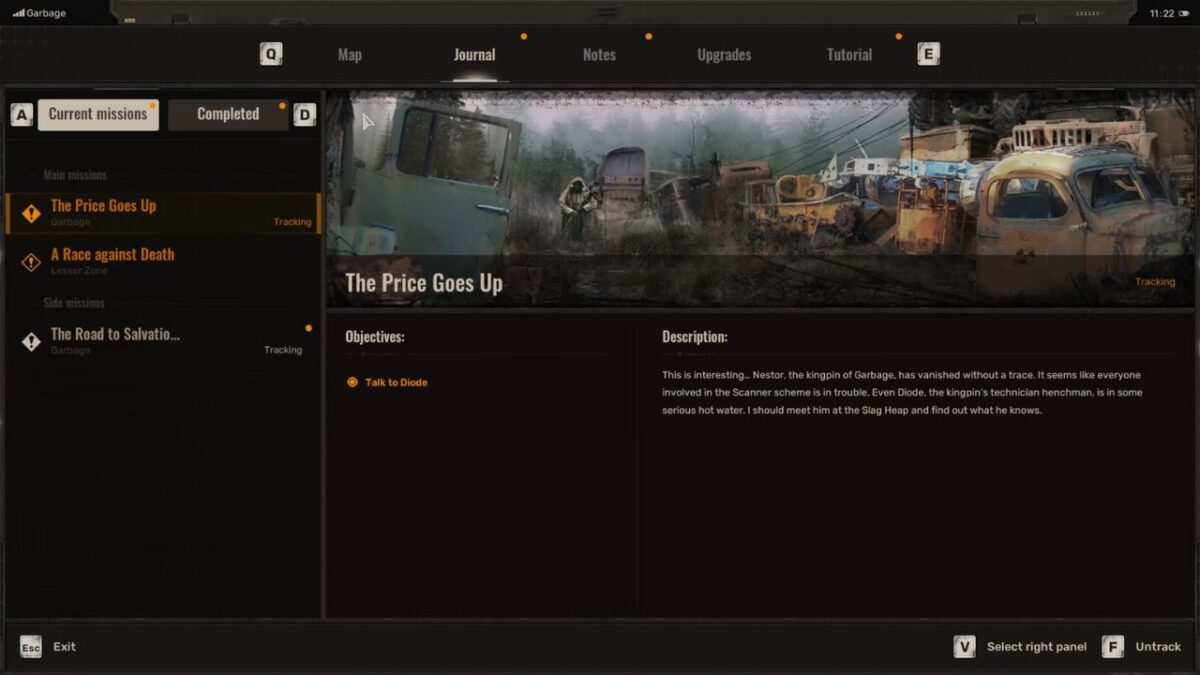Click Select right panel

tap(1035, 646)
